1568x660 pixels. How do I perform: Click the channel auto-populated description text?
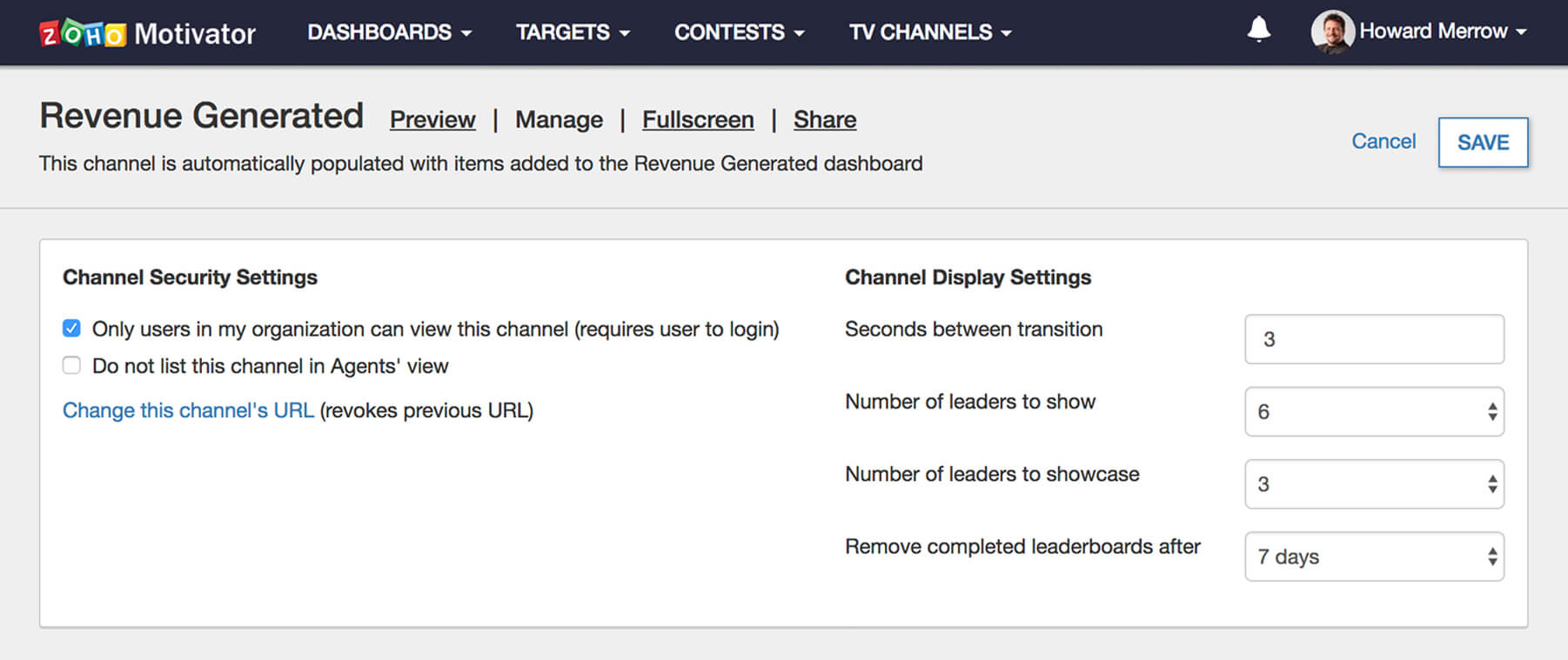[480, 163]
